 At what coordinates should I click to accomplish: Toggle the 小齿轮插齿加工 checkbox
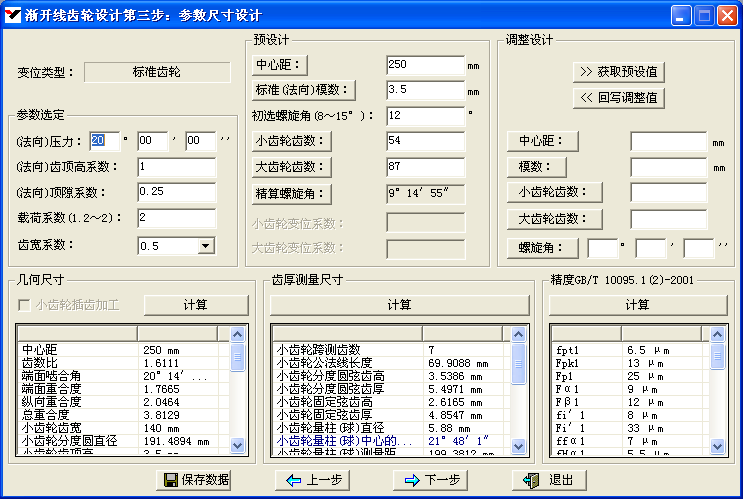pos(26,305)
